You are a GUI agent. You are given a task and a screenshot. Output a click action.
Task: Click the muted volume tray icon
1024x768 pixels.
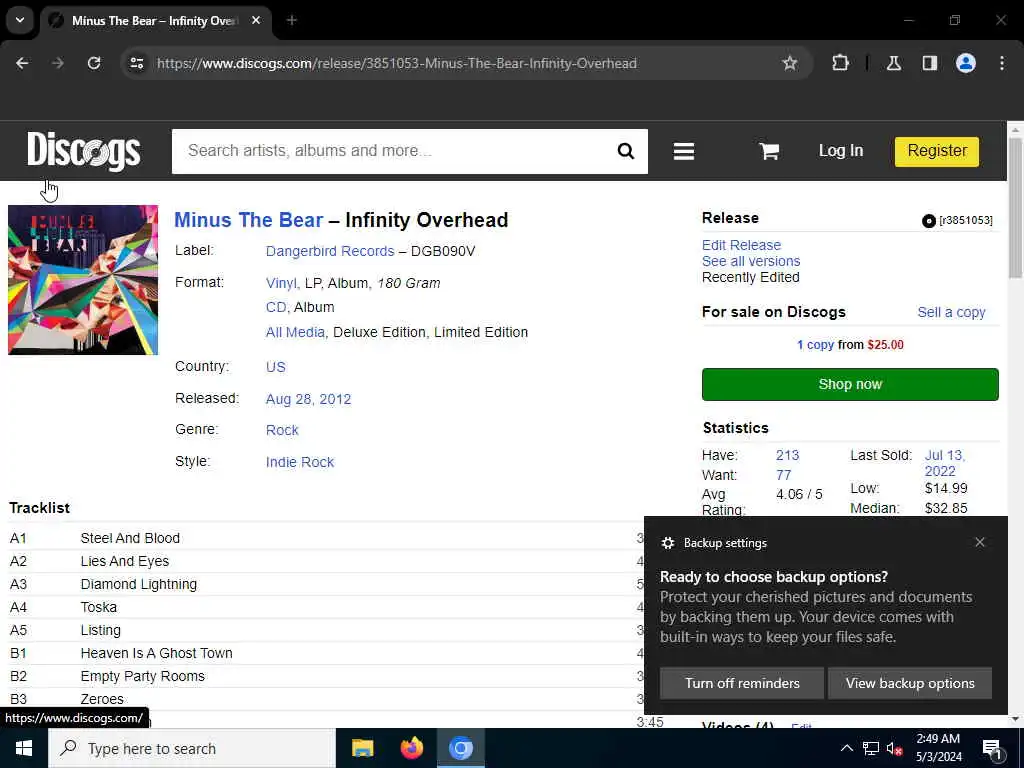pyautogui.click(x=894, y=748)
